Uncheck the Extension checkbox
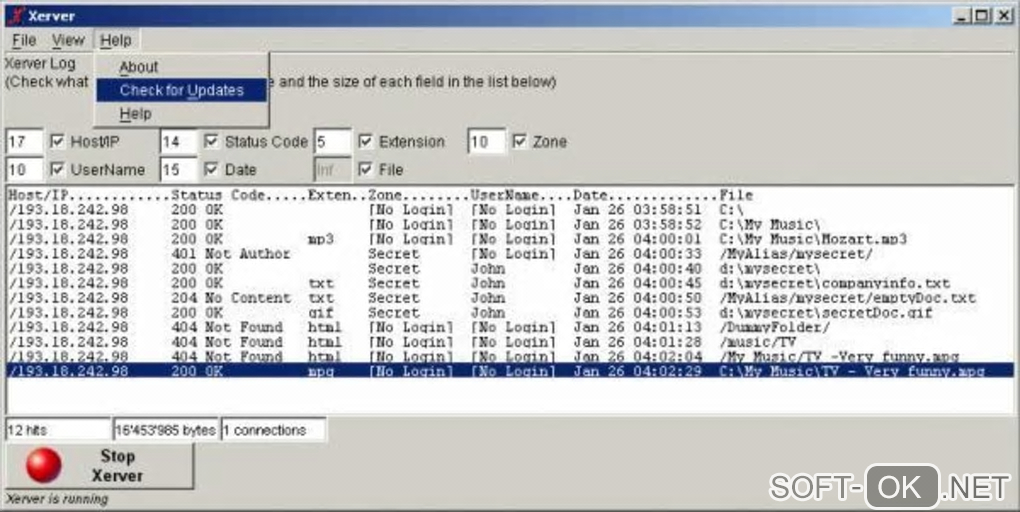 pyautogui.click(x=366, y=141)
